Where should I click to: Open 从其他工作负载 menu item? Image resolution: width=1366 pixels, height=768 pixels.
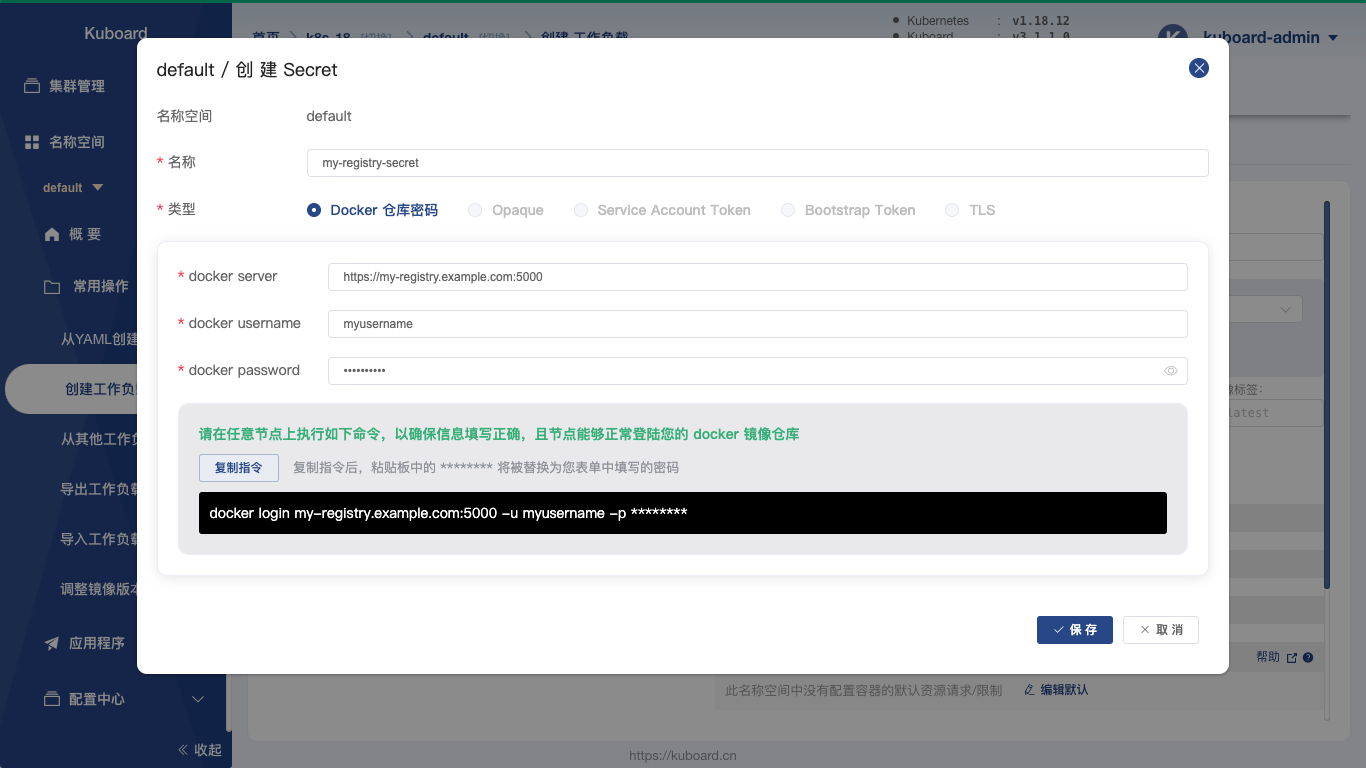(99, 439)
